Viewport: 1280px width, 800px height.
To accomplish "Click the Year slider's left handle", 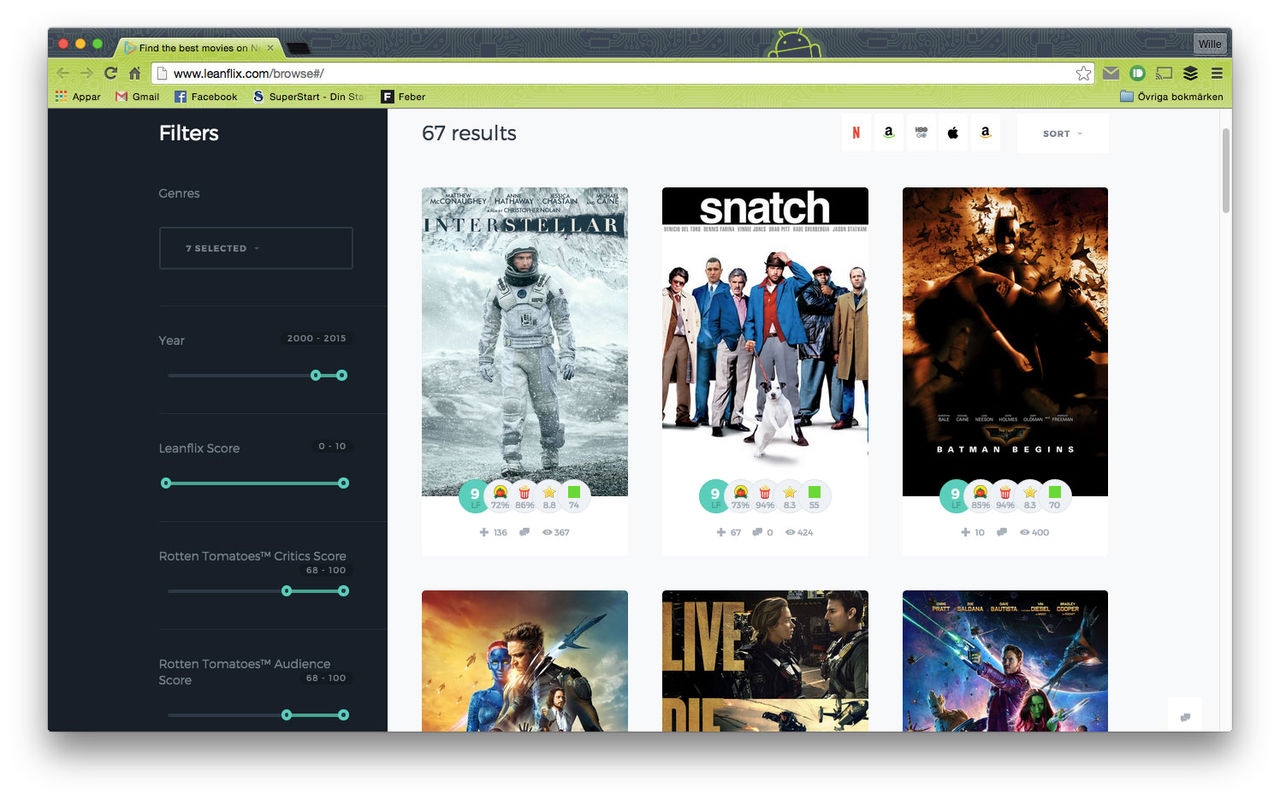I will 316,375.
